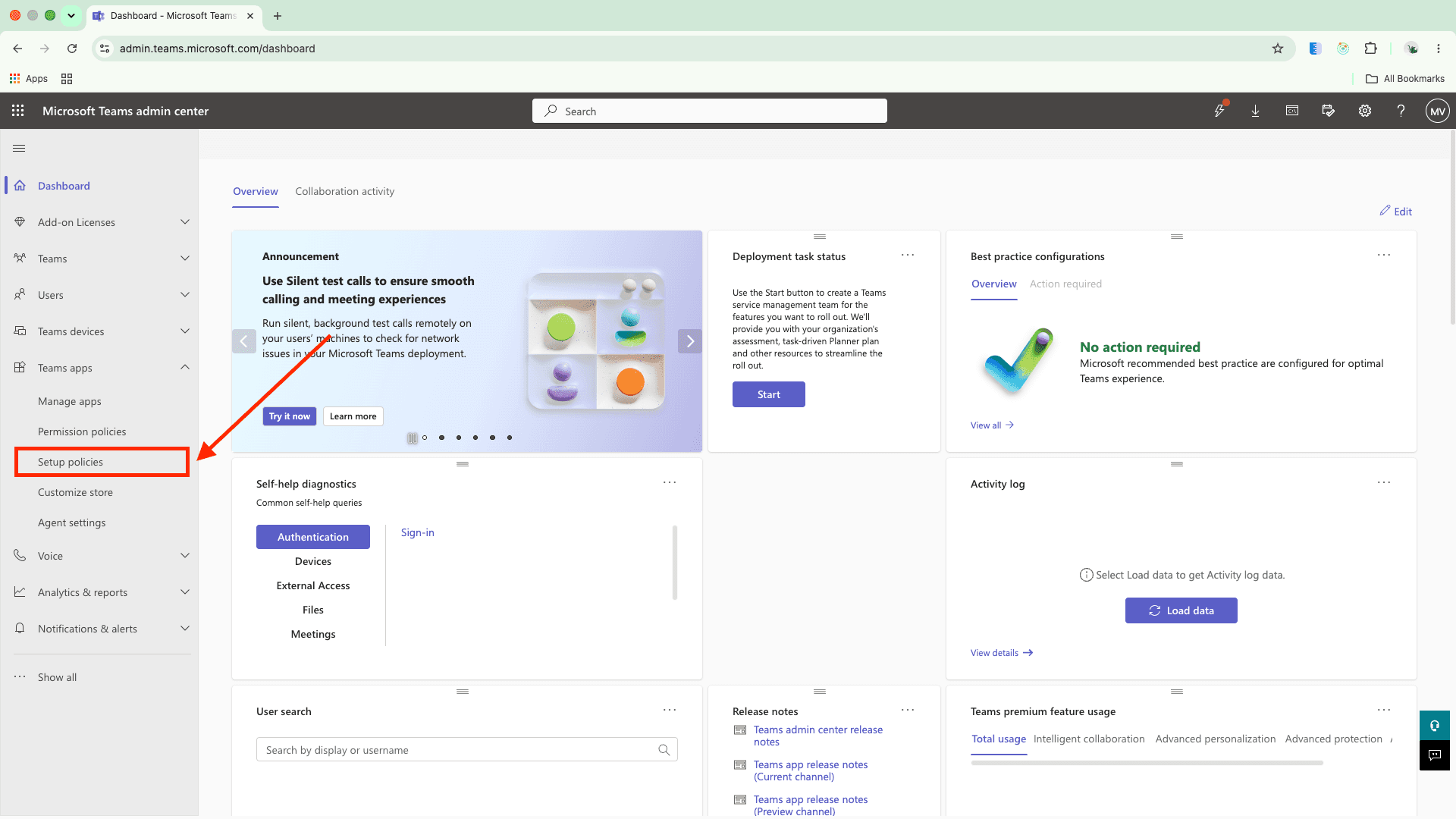Start the deployment task
This screenshot has width=1456, height=819.
[x=769, y=394]
